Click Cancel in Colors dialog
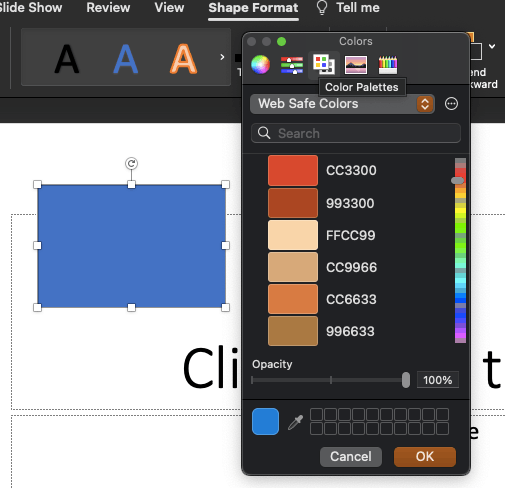 click(351, 456)
